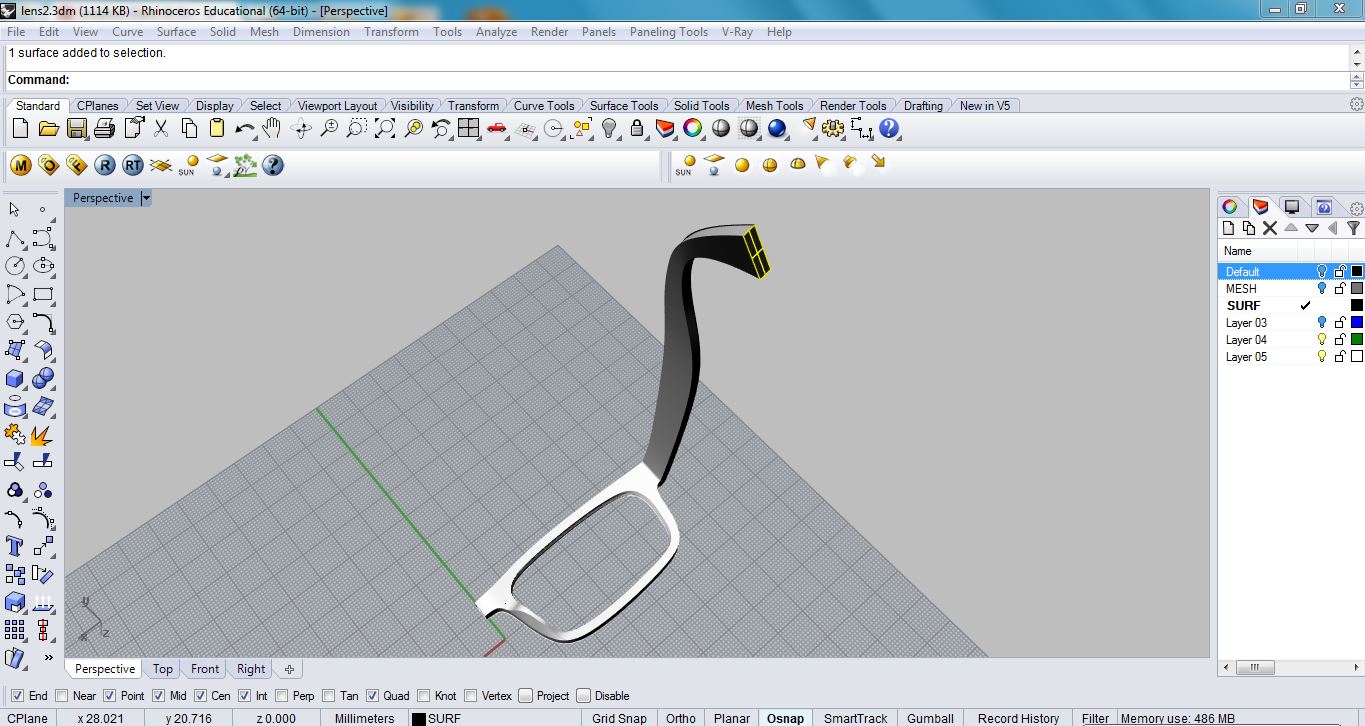1365x726 pixels.
Task: Click the New file icon
Action: pyautogui.click(x=20, y=128)
